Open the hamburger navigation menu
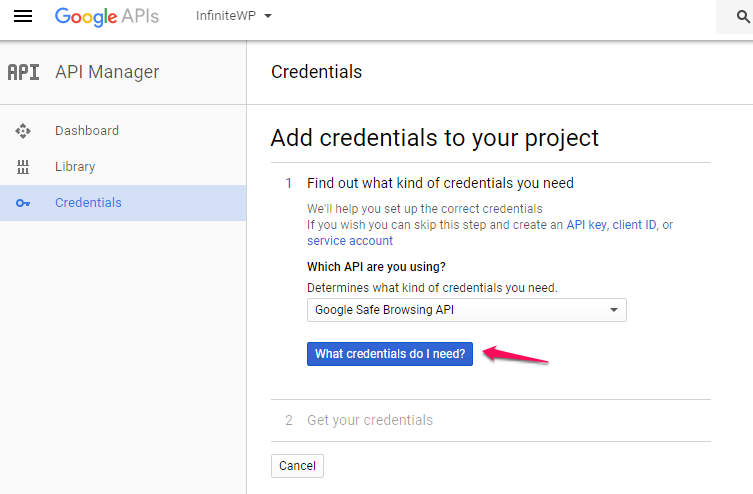The height and width of the screenshot is (494, 753). pos(23,17)
